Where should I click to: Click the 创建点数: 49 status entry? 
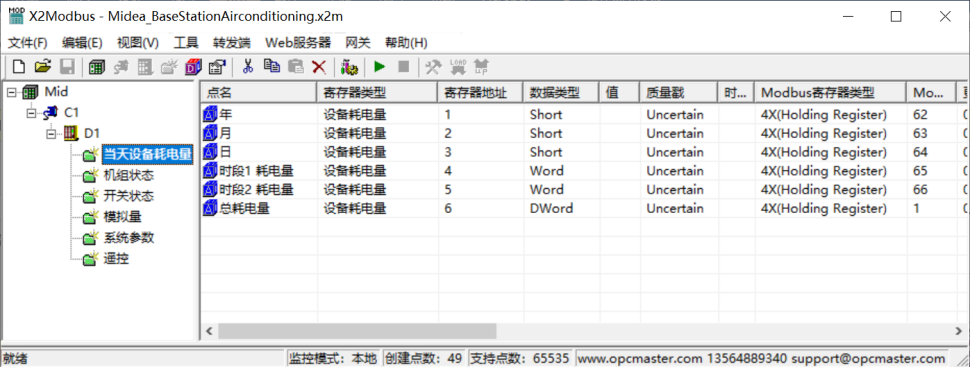tap(423, 359)
